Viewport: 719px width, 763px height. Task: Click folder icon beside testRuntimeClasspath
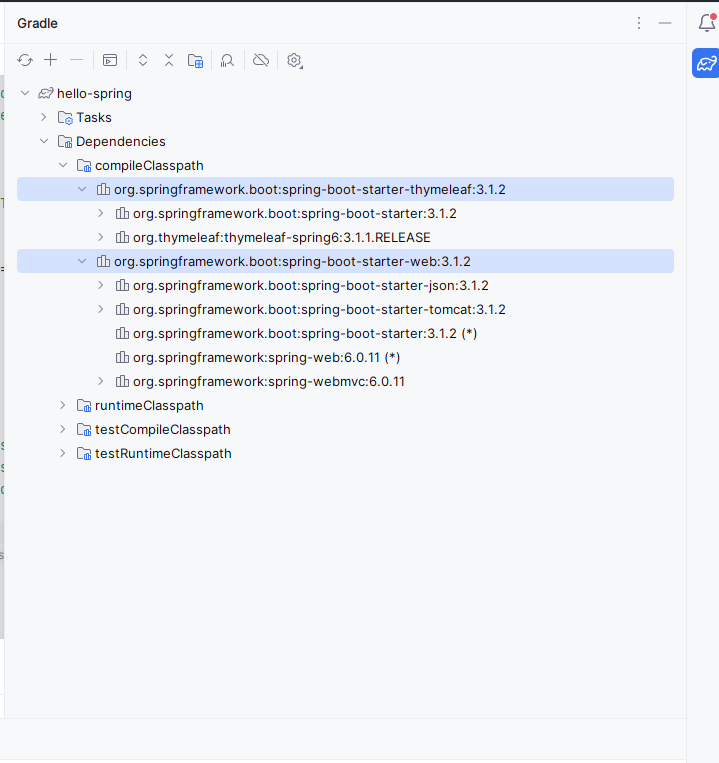pos(84,454)
